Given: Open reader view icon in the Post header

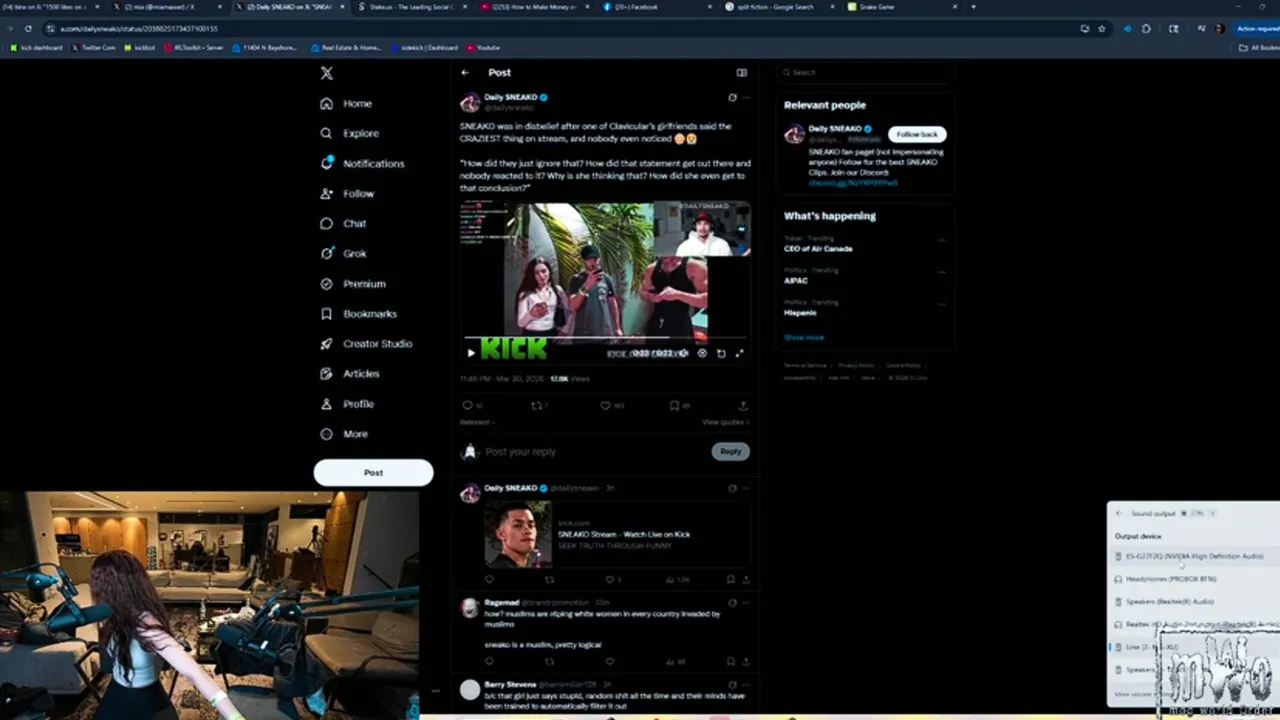Looking at the screenshot, I should (741, 72).
